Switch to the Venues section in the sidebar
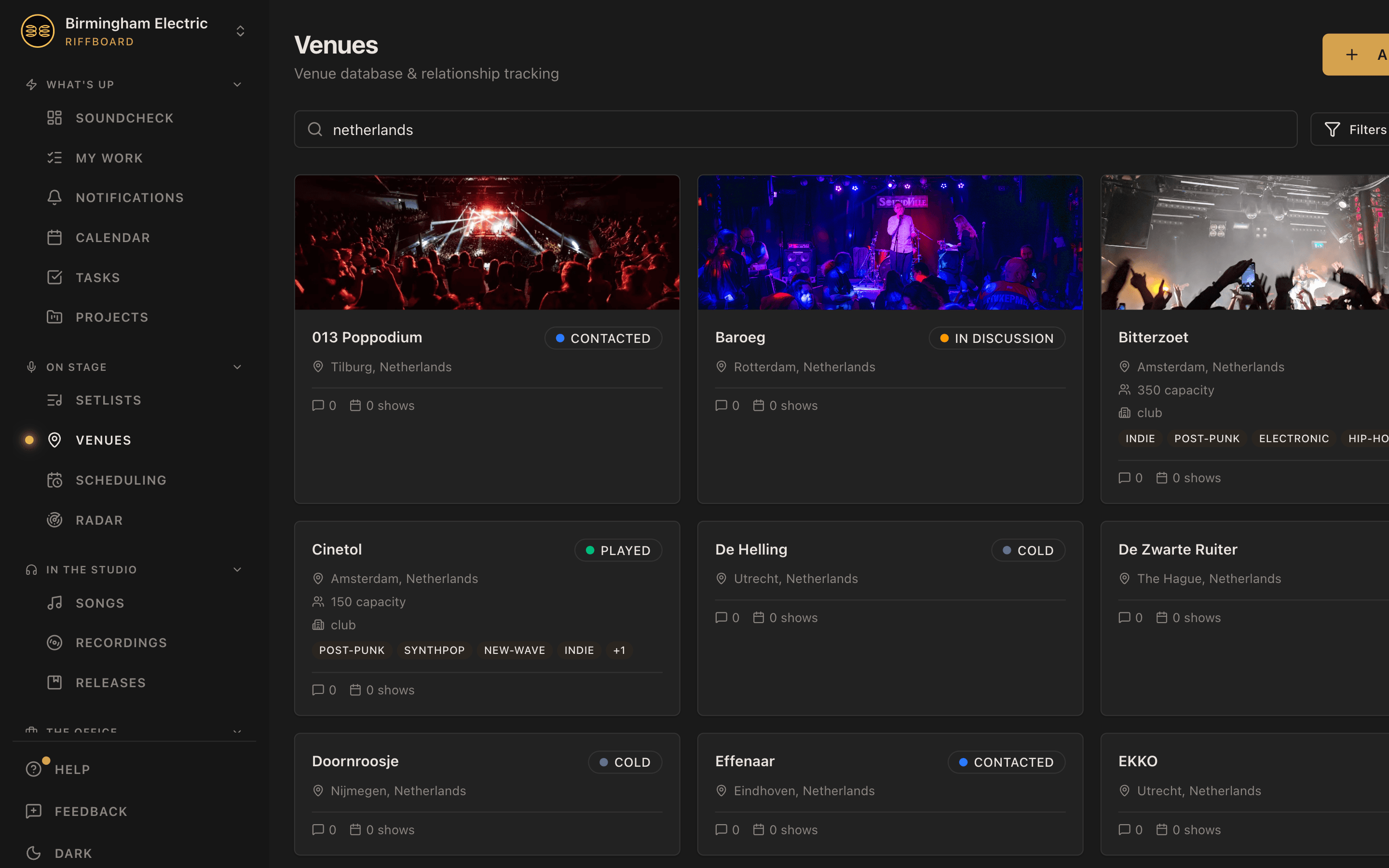This screenshot has height=868, width=1389. point(104,440)
